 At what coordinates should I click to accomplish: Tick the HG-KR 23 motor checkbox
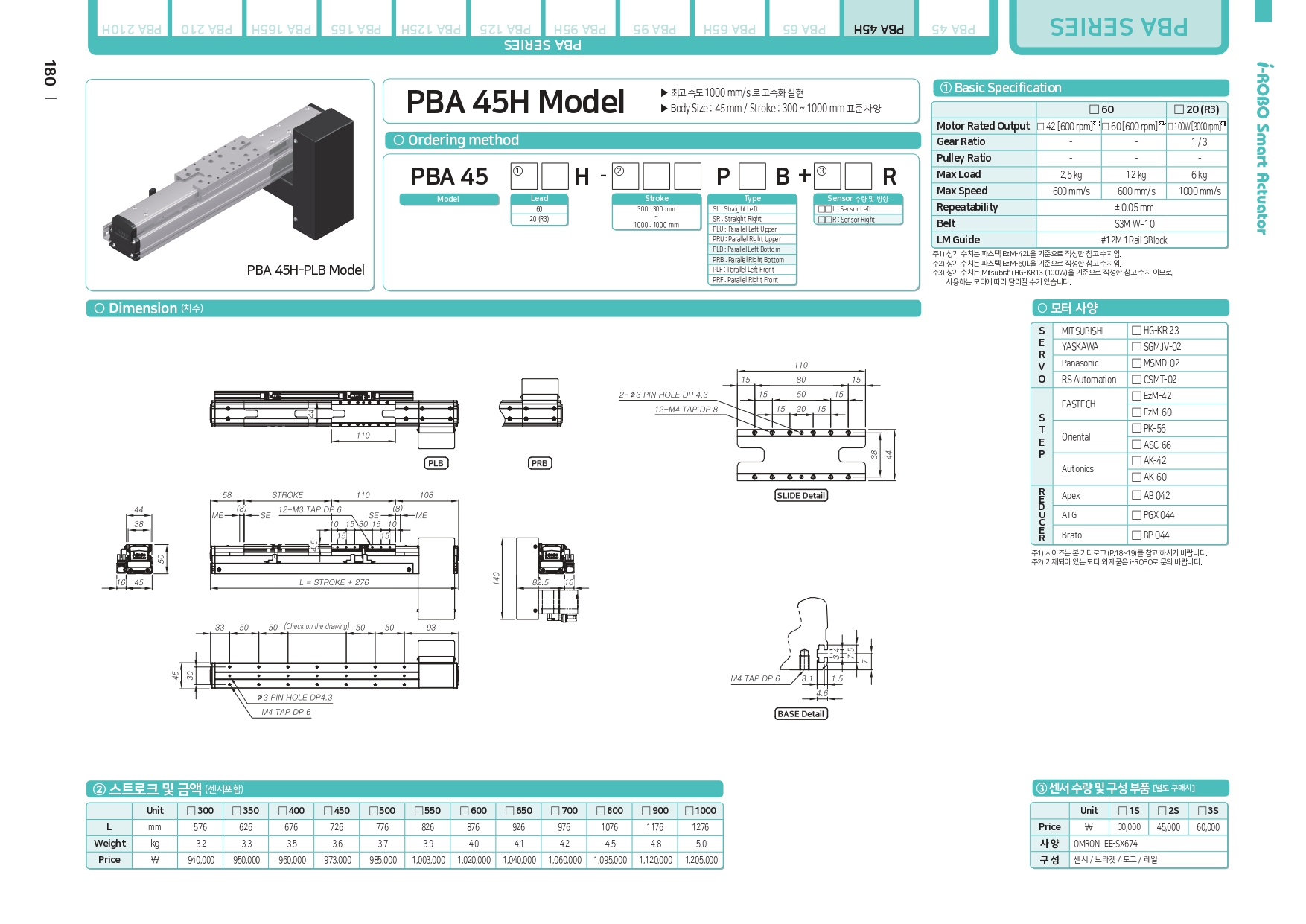pos(1136,331)
